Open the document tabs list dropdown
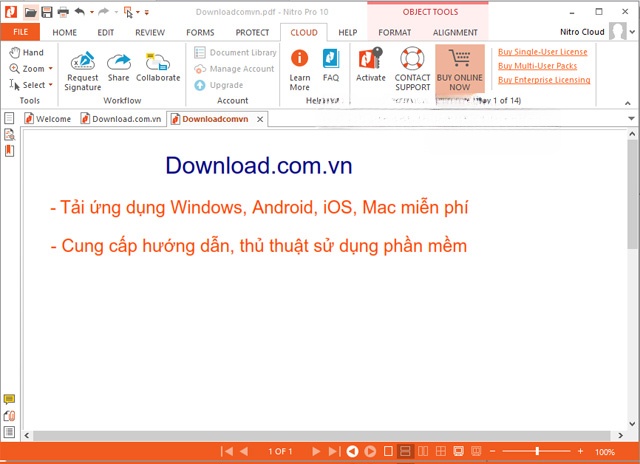 (x=631, y=119)
